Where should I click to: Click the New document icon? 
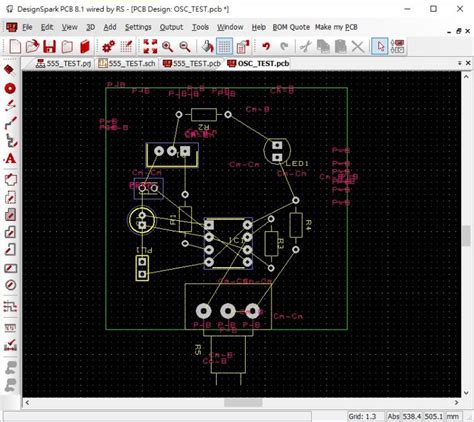pyautogui.click(x=15, y=47)
